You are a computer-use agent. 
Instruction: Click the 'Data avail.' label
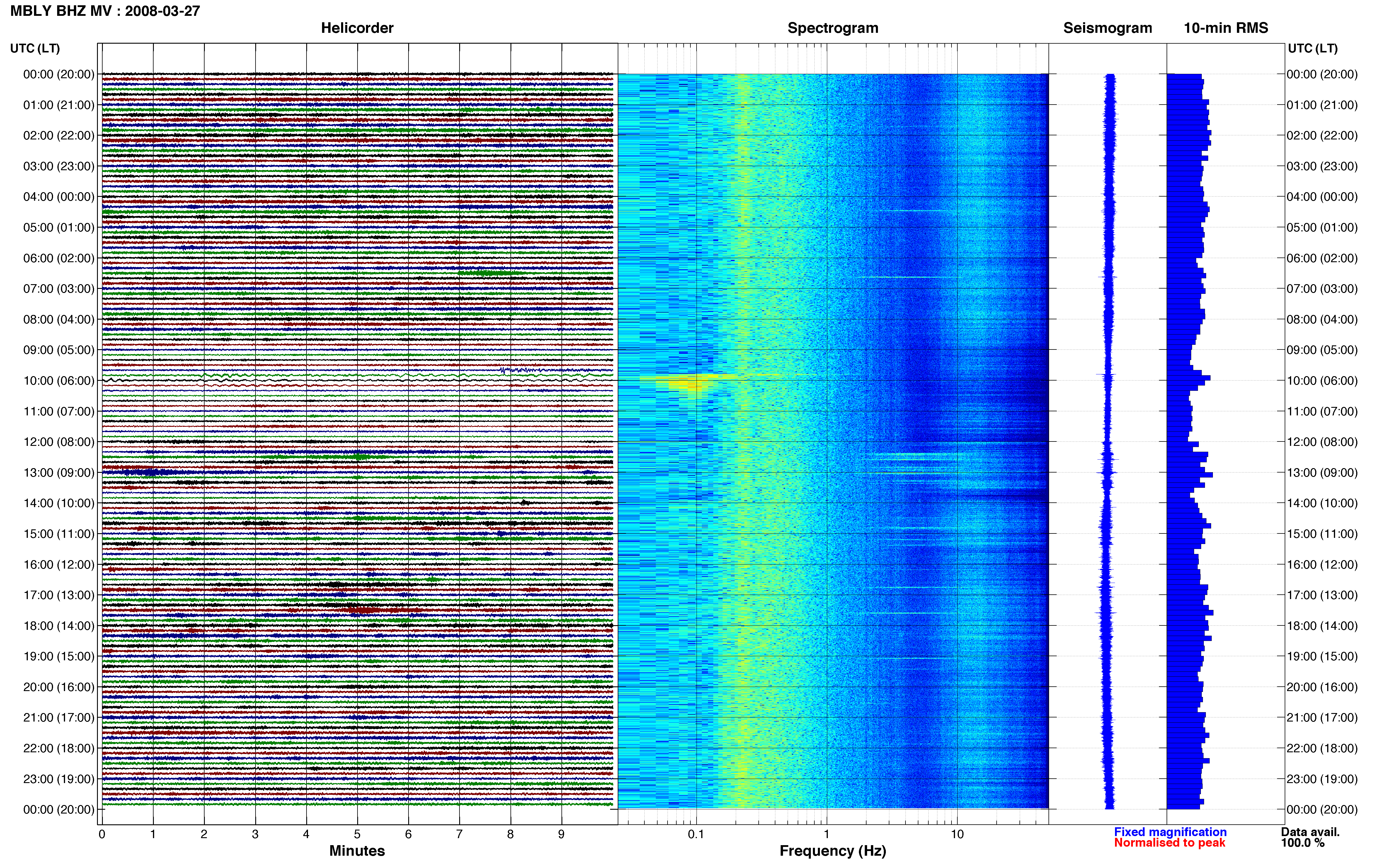(1310, 832)
